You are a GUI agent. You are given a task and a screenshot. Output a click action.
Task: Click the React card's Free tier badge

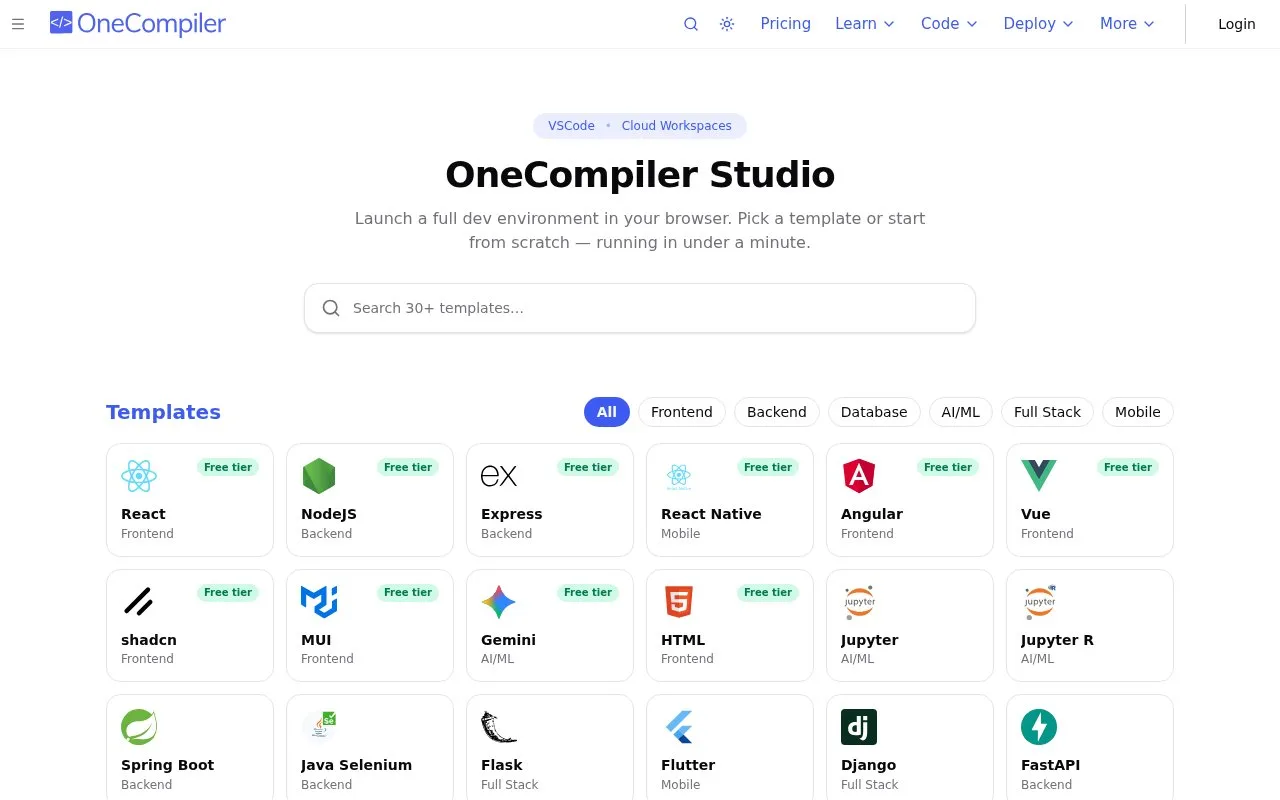pos(228,467)
